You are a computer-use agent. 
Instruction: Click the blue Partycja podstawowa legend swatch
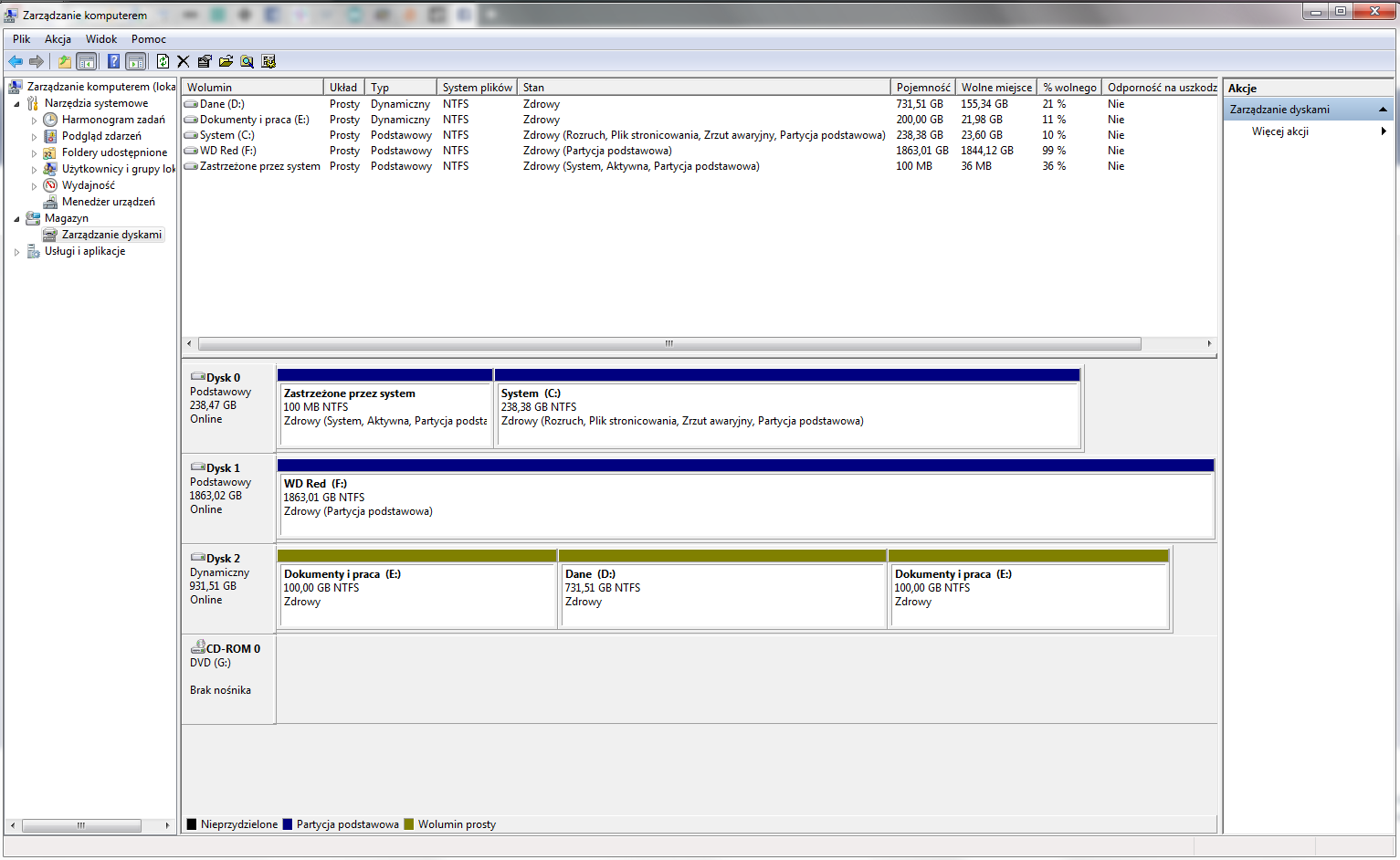tap(288, 824)
